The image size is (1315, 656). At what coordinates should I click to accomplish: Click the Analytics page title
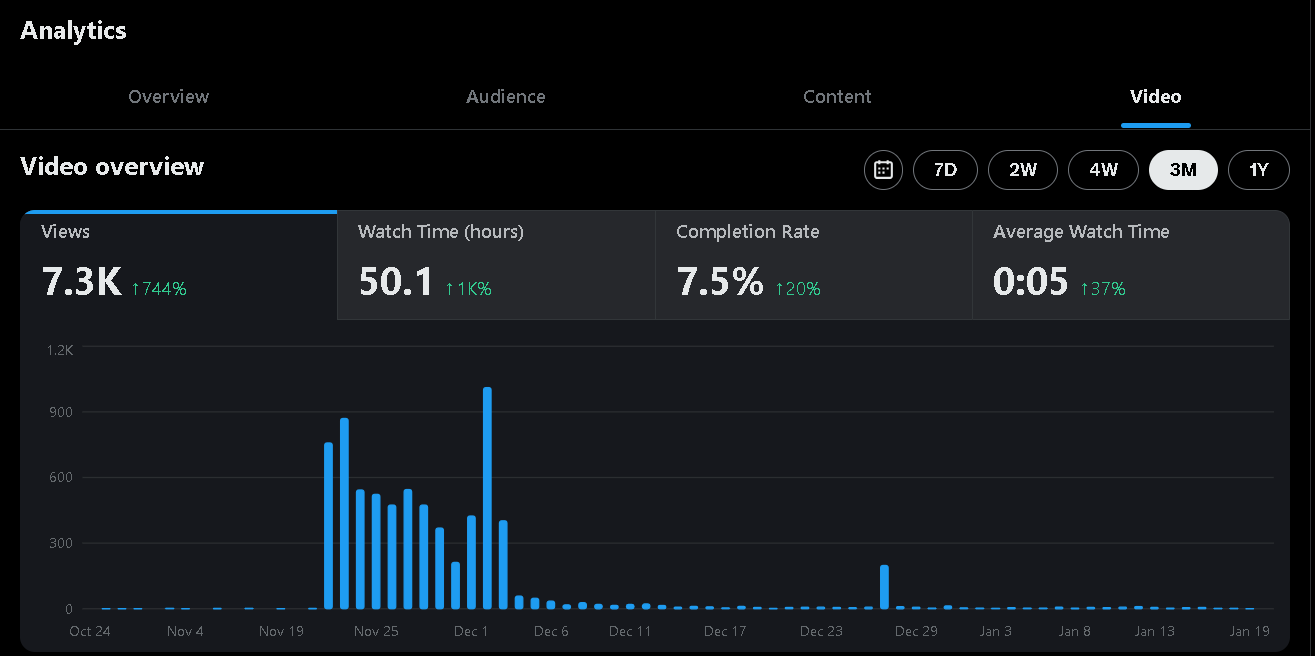click(72, 30)
